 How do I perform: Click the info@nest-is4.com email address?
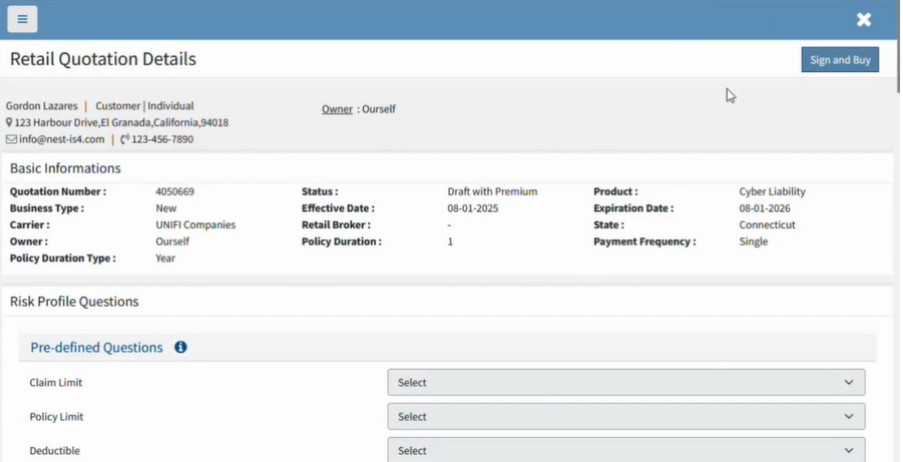coord(62,139)
